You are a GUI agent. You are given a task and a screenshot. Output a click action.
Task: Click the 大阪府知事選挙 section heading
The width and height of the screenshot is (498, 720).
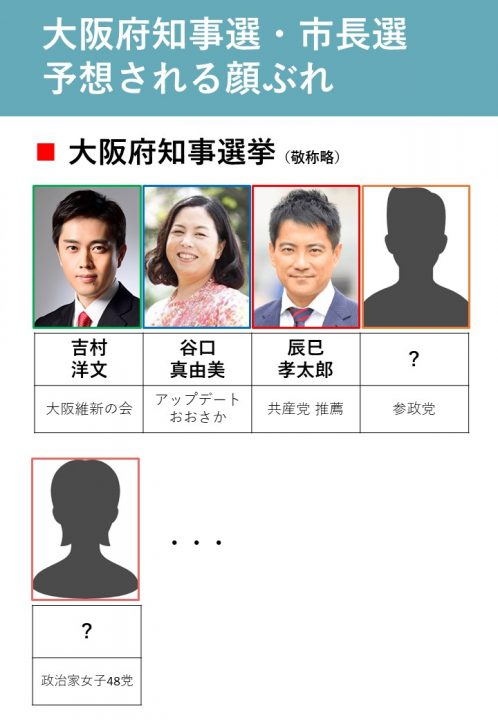pyautogui.click(x=172, y=152)
